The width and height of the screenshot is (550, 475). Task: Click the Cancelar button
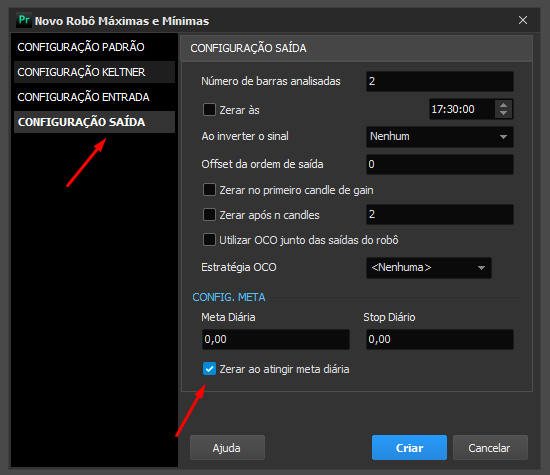tap(490, 448)
